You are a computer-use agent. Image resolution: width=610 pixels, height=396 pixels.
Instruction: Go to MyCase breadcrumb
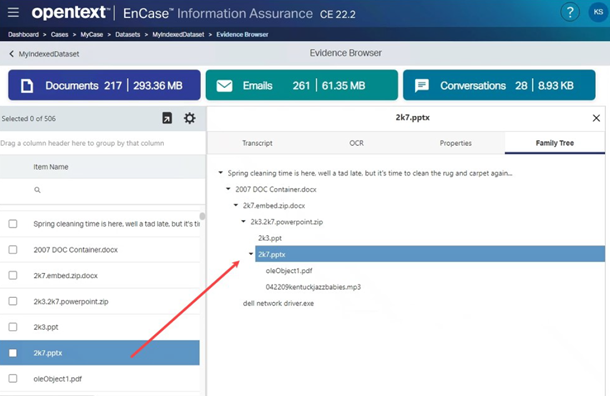click(92, 35)
